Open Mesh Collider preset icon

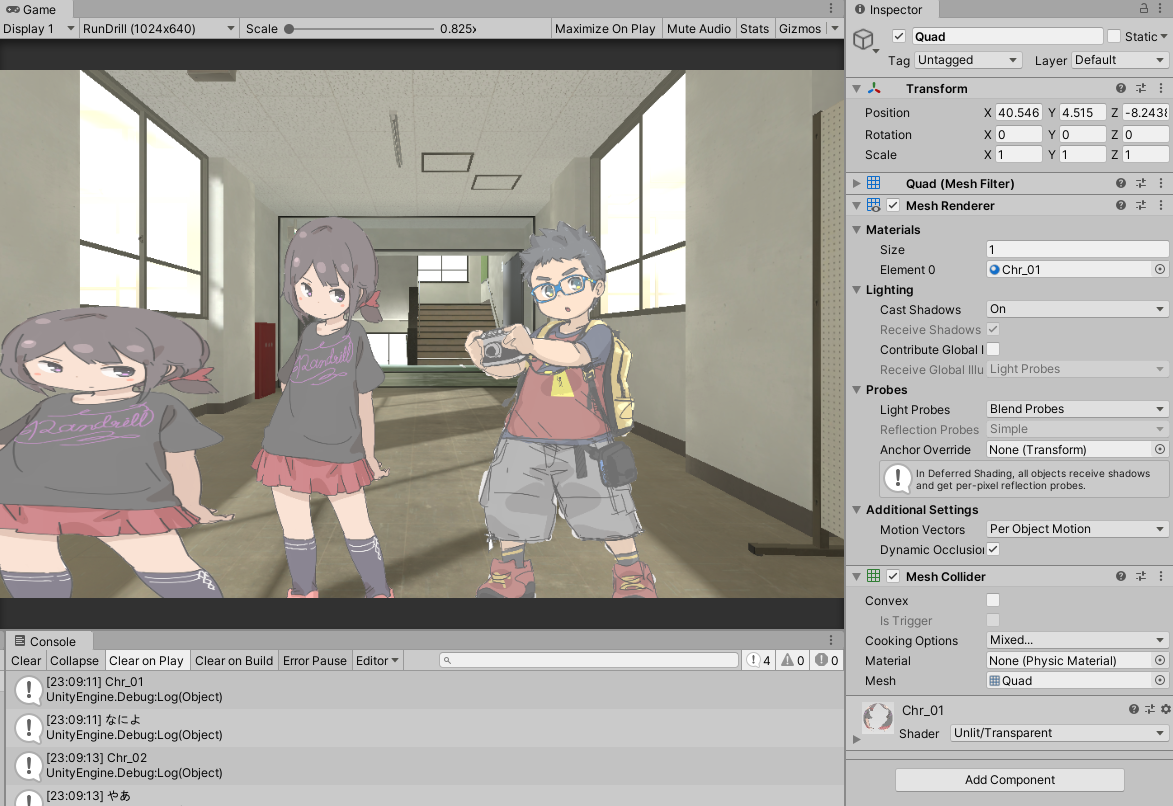click(x=1141, y=576)
